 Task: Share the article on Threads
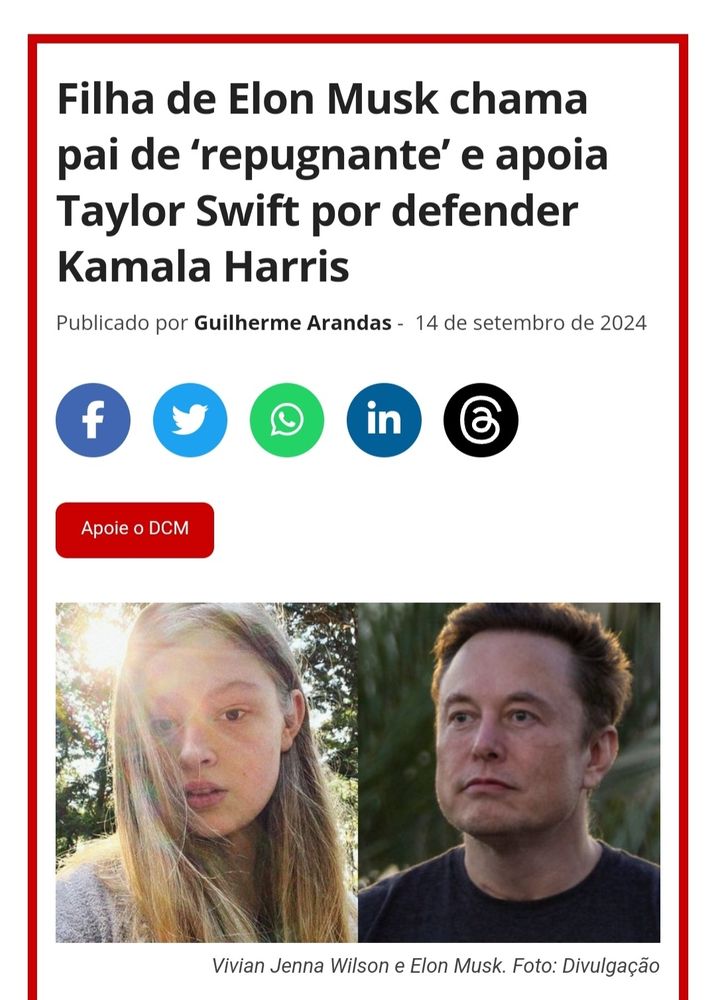481,420
